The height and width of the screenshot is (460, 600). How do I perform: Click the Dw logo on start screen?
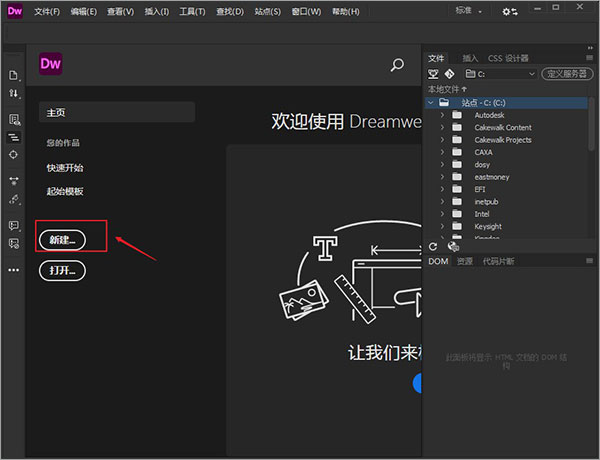pos(51,64)
